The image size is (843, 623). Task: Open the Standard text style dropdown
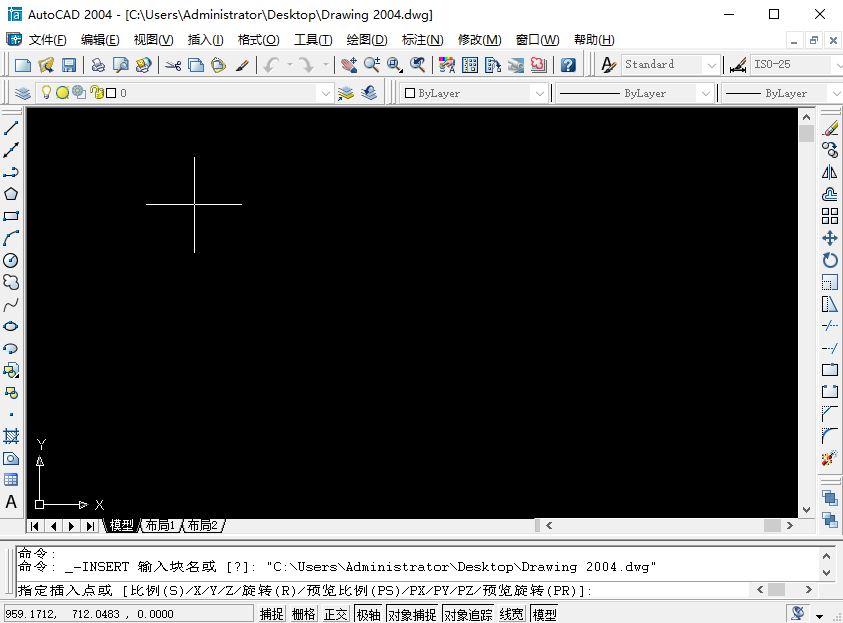point(711,65)
